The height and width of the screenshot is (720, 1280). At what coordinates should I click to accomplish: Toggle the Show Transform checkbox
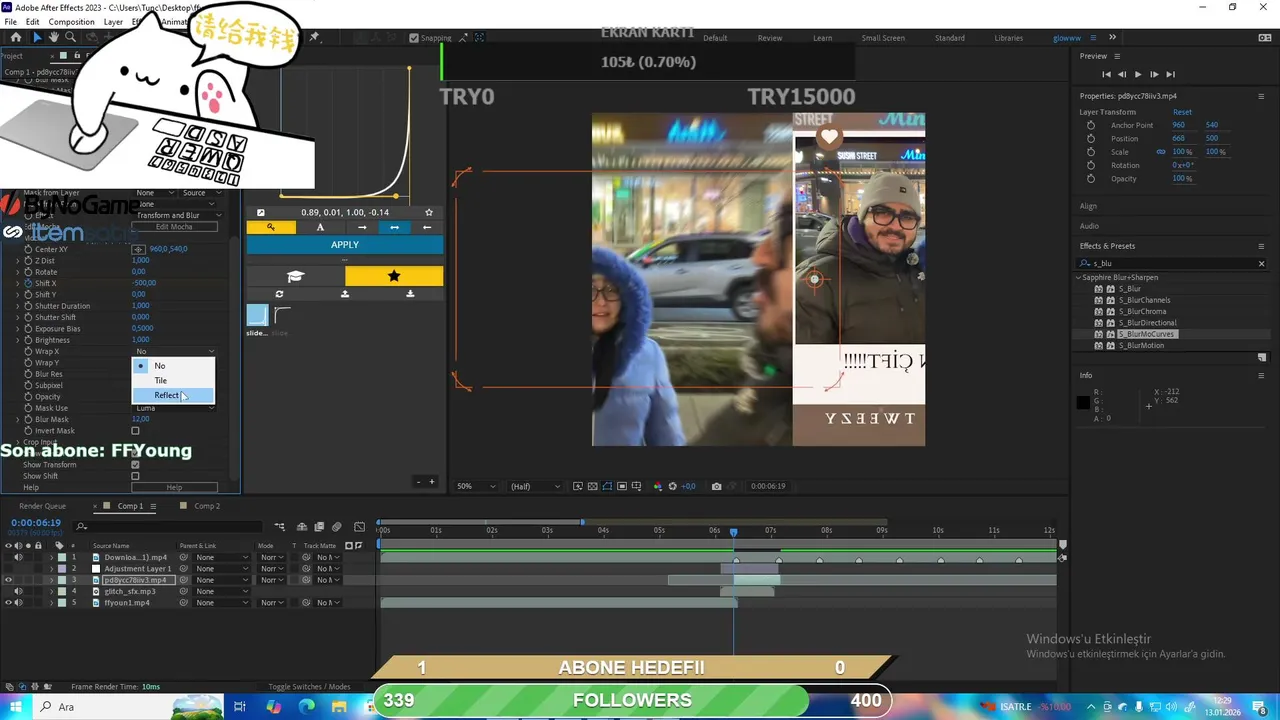135,465
